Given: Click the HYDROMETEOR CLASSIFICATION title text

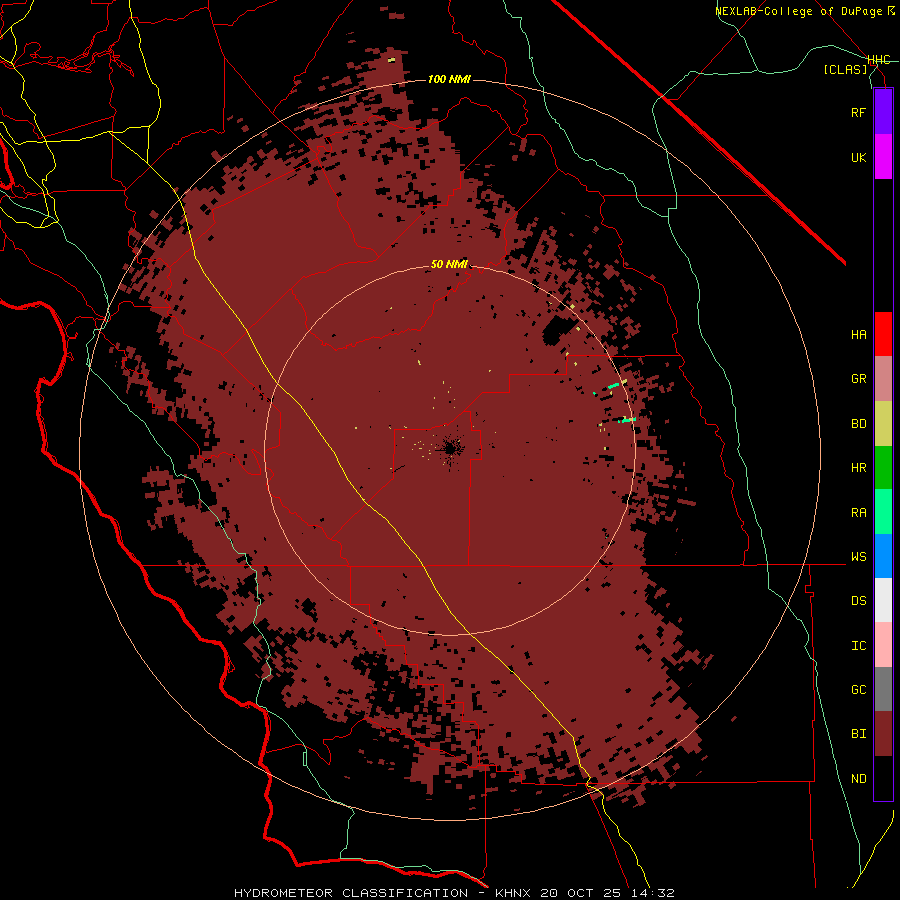Looking at the screenshot, I should click(351, 893).
